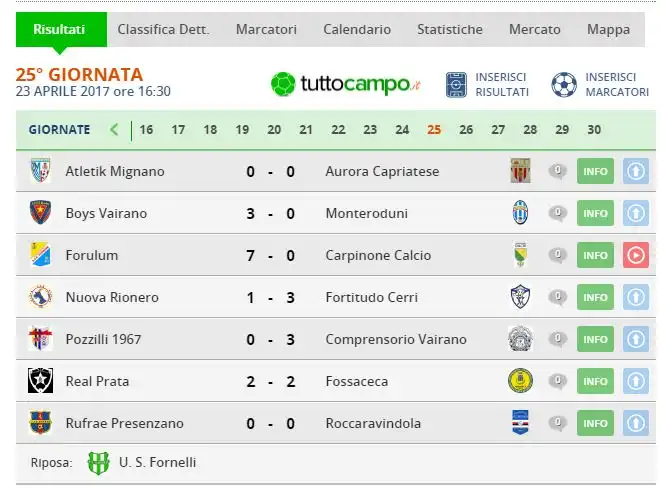This screenshot has height=488, width=661.
Task: Click the Inserisci Risultati field icon
Action: pyautogui.click(x=456, y=84)
